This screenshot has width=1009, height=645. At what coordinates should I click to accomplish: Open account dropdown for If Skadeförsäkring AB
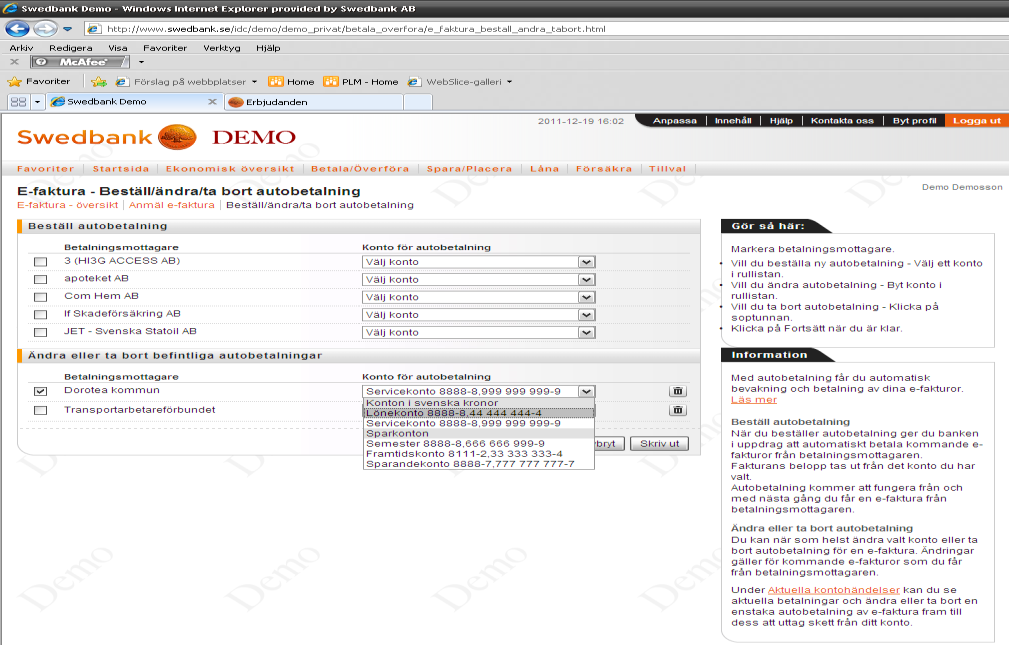coord(479,315)
